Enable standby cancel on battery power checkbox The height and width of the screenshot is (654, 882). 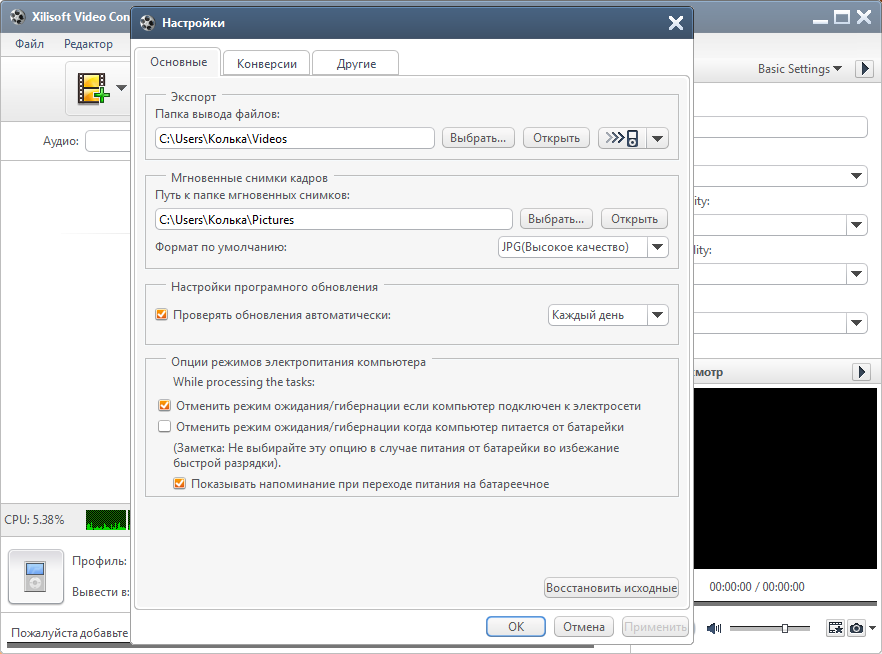tap(165, 427)
